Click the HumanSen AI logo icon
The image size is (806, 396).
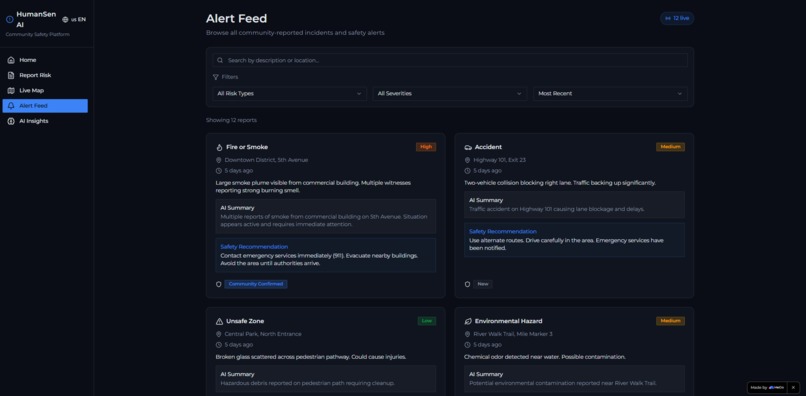(x=10, y=20)
